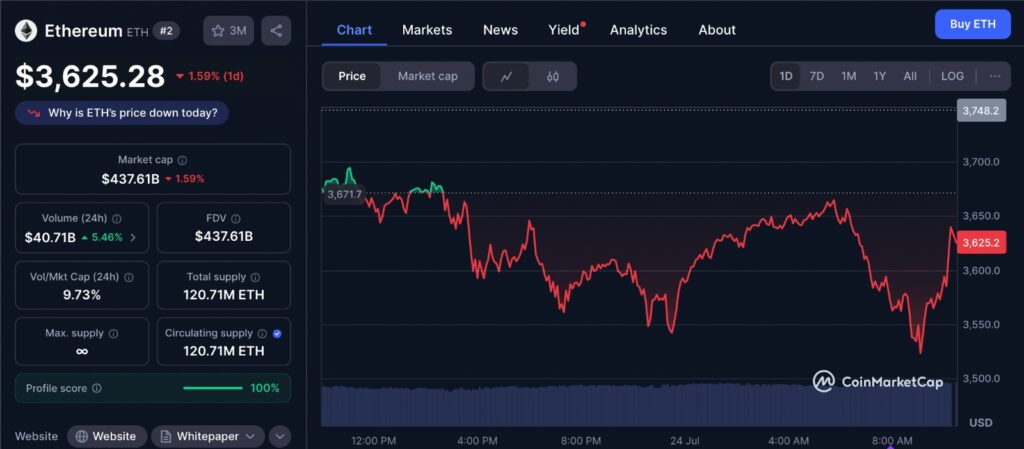Open Circulating supply info icon
Viewport: 1024px width, 449px height.
pos(263,333)
